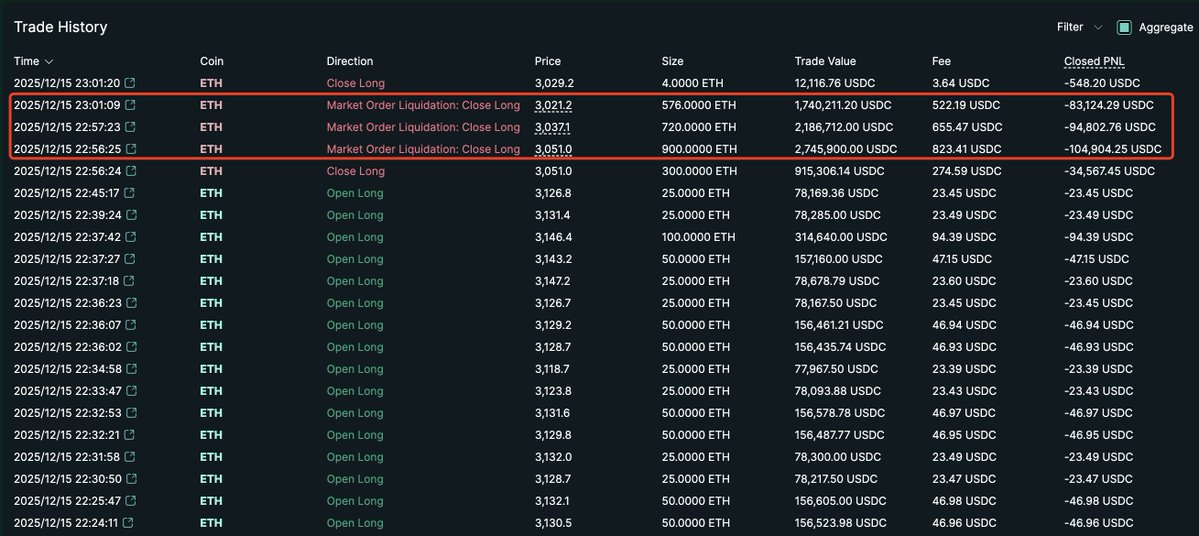Click external link icon for 22:45:17 trade
The width and height of the screenshot is (1199, 536).
tap(130, 193)
